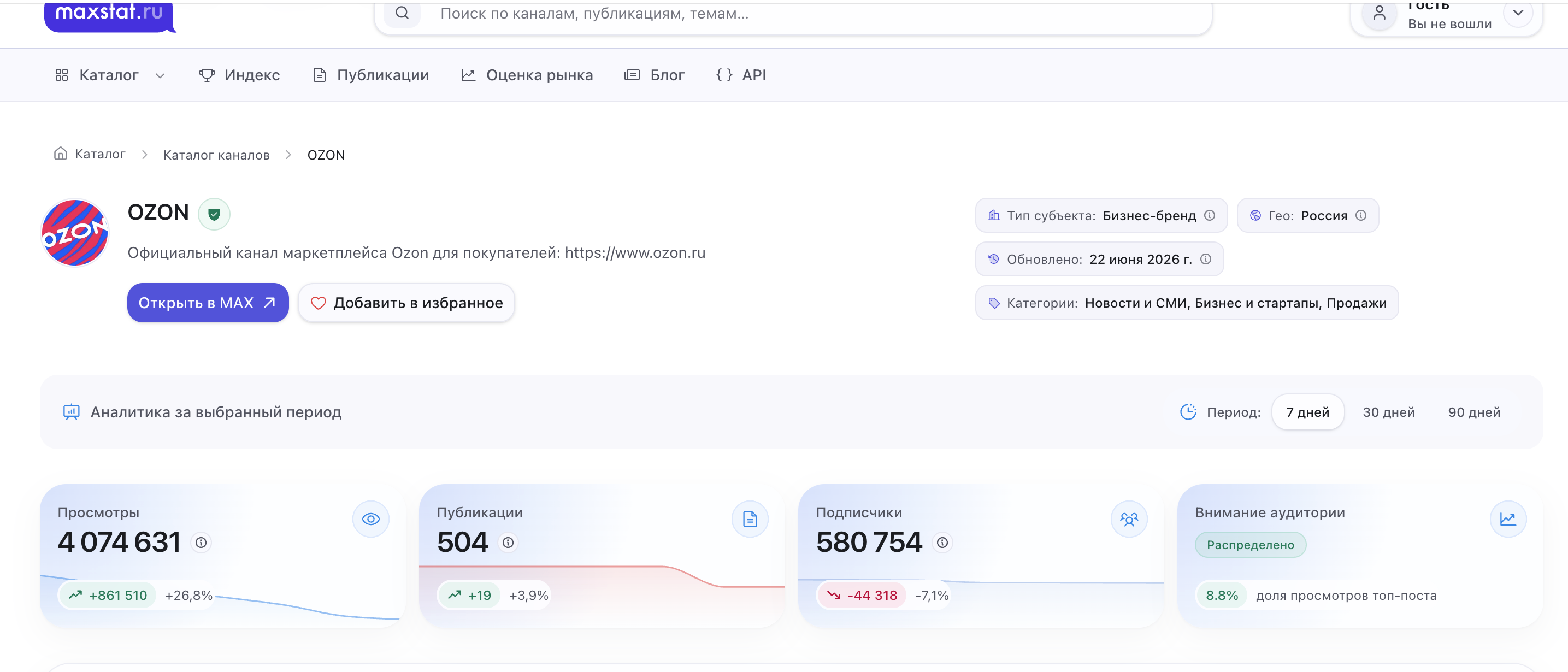Select the 7 дней period
1568x672 pixels.
coord(1307,412)
